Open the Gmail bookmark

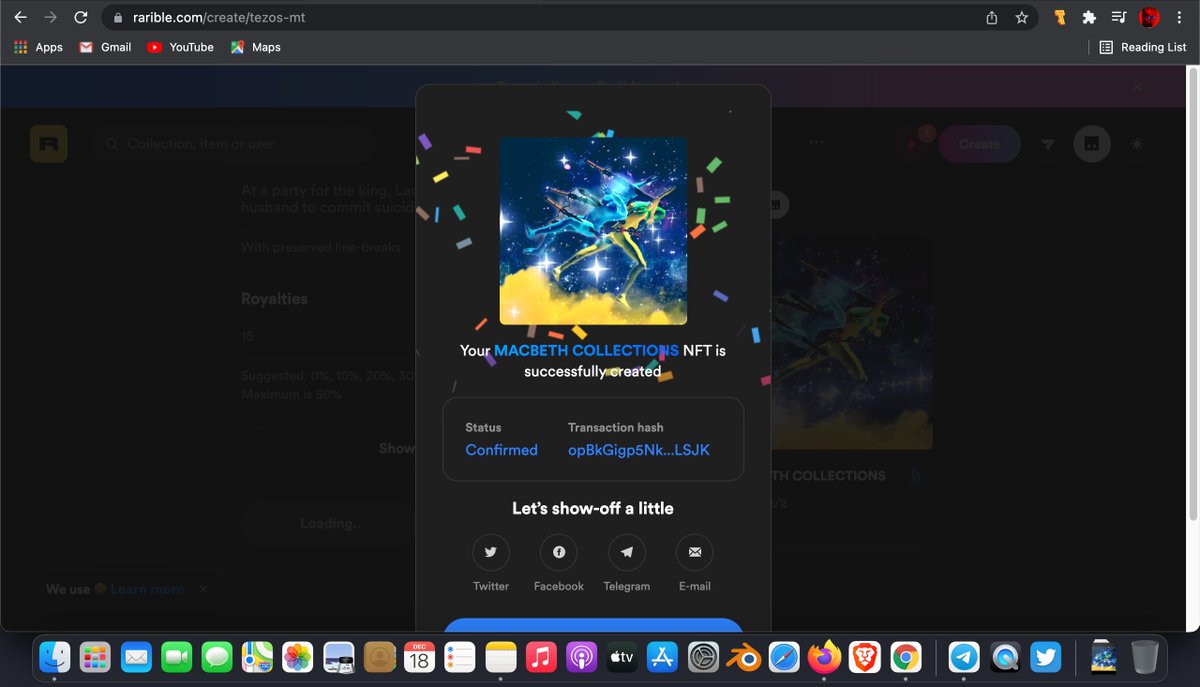click(106, 47)
